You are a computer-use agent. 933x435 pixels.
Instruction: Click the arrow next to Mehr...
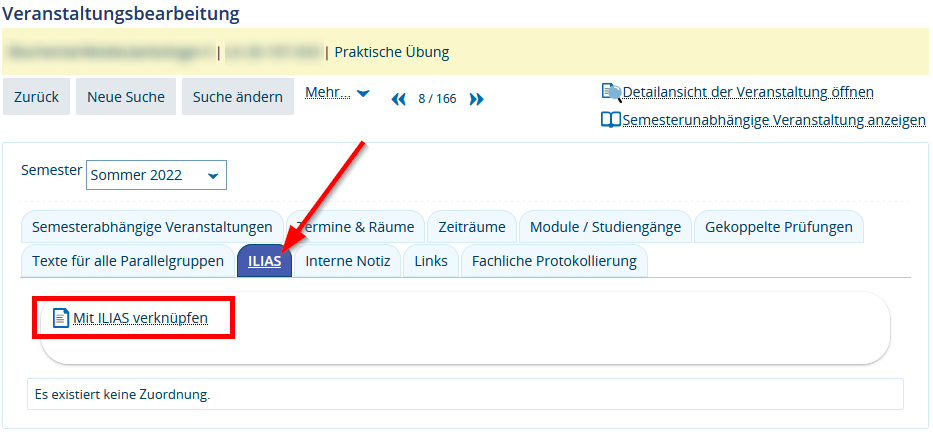pyautogui.click(x=363, y=93)
